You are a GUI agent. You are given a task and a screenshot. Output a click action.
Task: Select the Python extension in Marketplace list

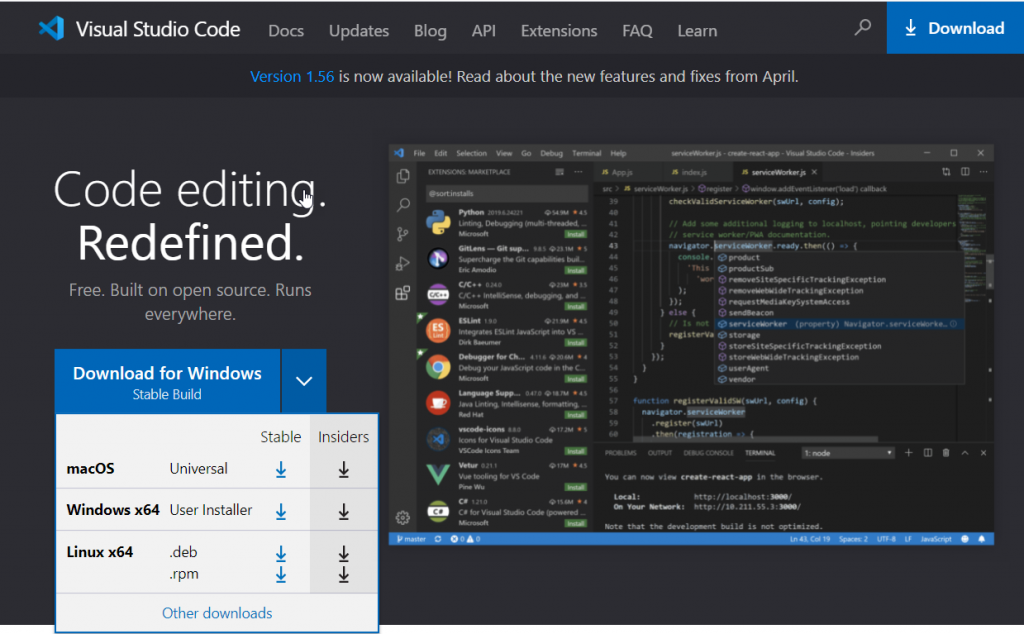(506, 223)
